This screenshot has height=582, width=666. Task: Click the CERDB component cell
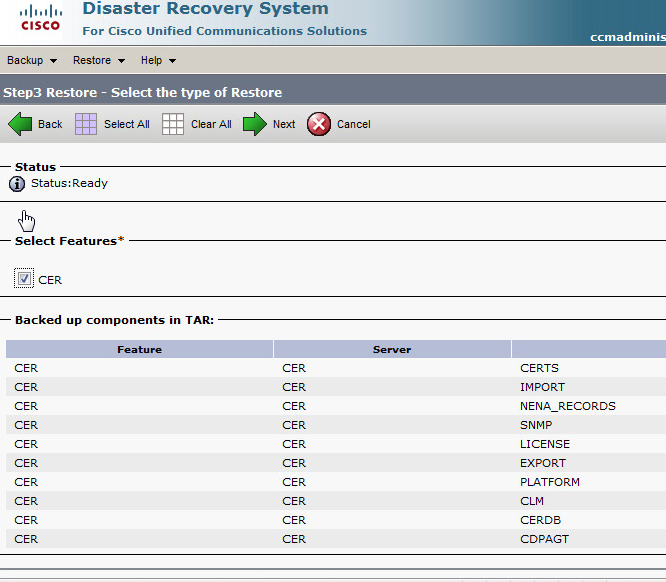(540, 520)
